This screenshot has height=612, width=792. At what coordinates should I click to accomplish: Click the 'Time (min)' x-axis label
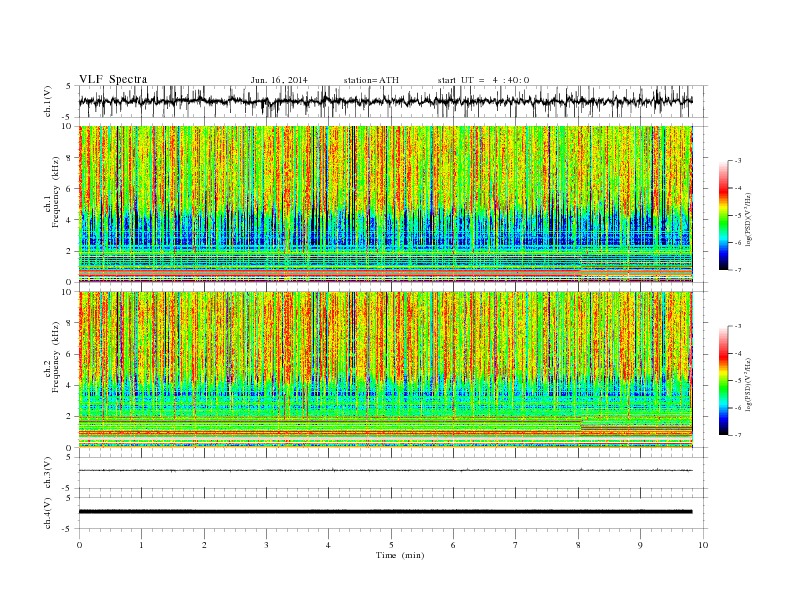pos(400,555)
